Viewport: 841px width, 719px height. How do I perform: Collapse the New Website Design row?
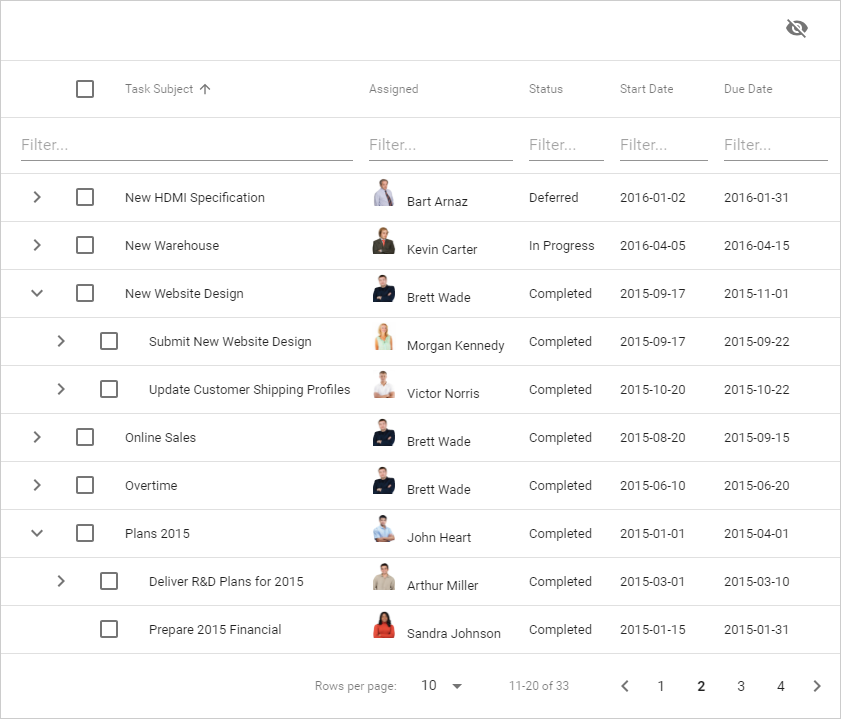pyautogui.click(x=37, y=293)
